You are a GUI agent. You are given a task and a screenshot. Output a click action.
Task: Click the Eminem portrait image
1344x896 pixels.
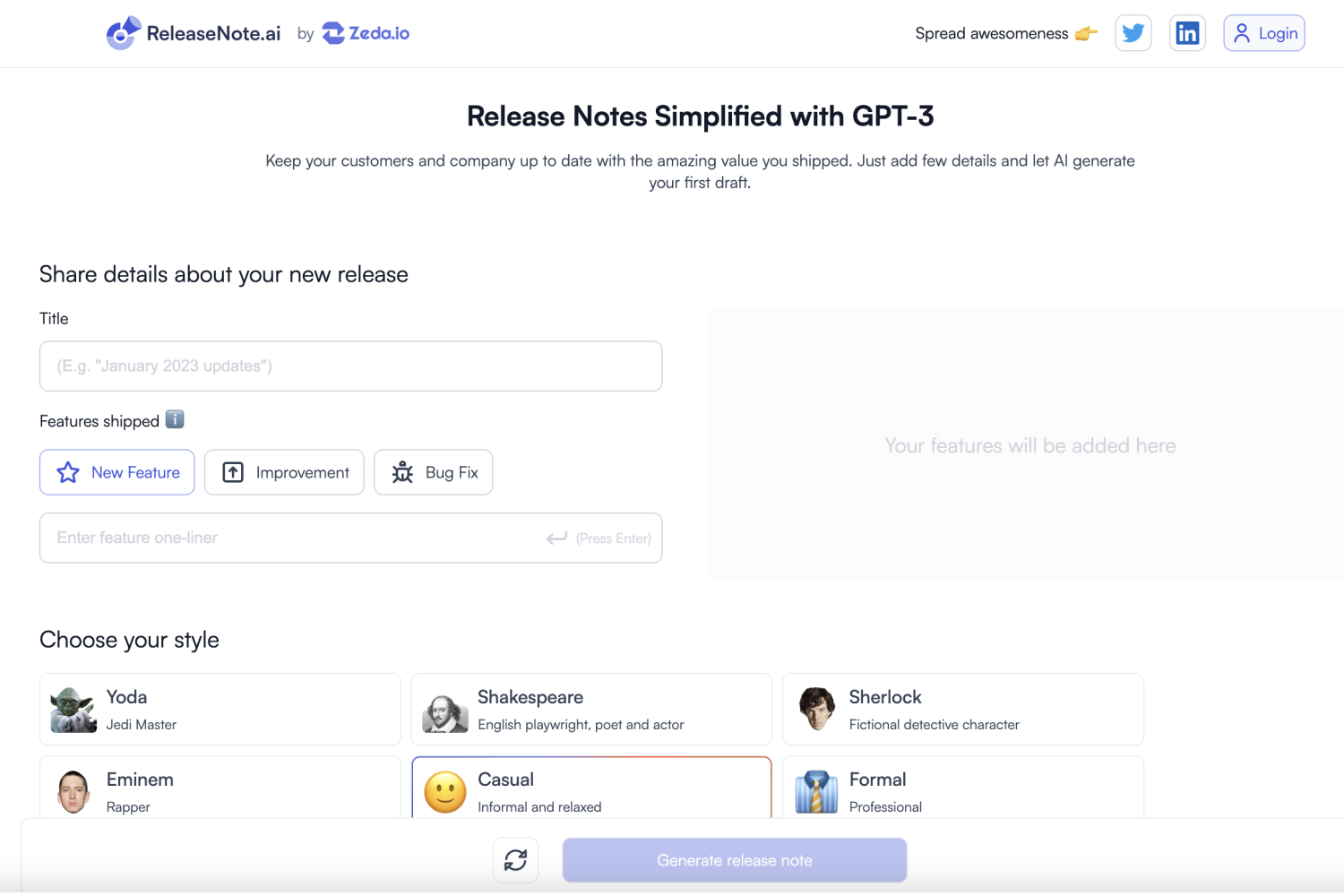pos(73,792)
